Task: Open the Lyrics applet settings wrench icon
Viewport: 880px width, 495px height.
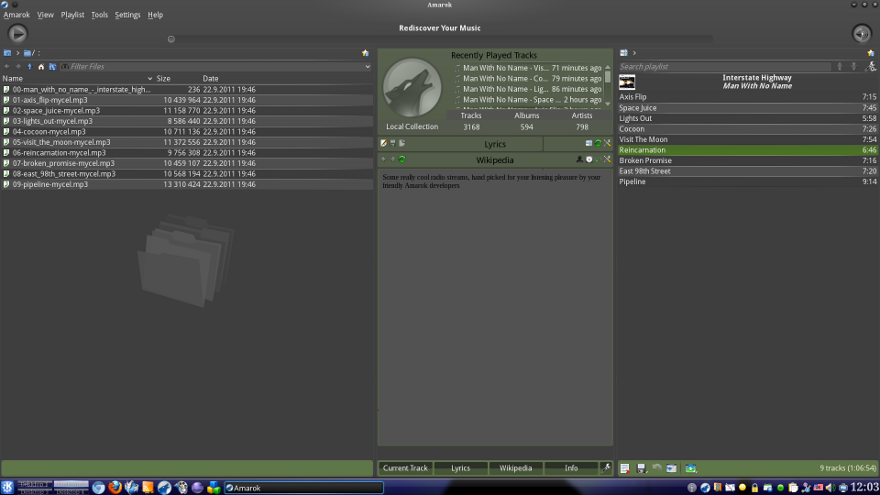Action: click(607, 144)
